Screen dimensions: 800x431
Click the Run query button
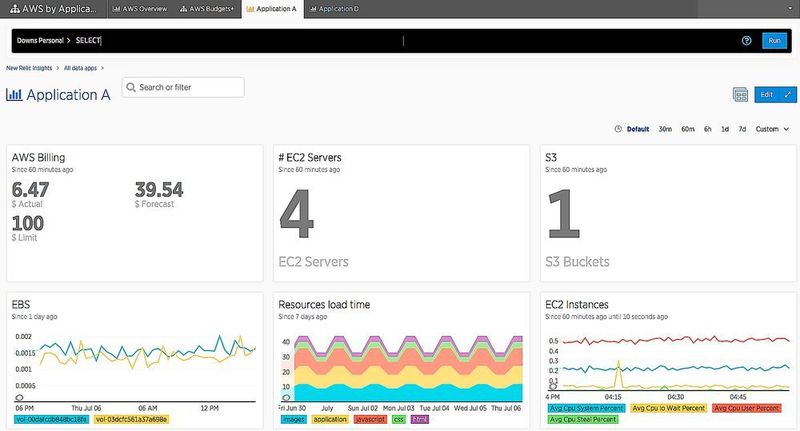click(774, 40)
